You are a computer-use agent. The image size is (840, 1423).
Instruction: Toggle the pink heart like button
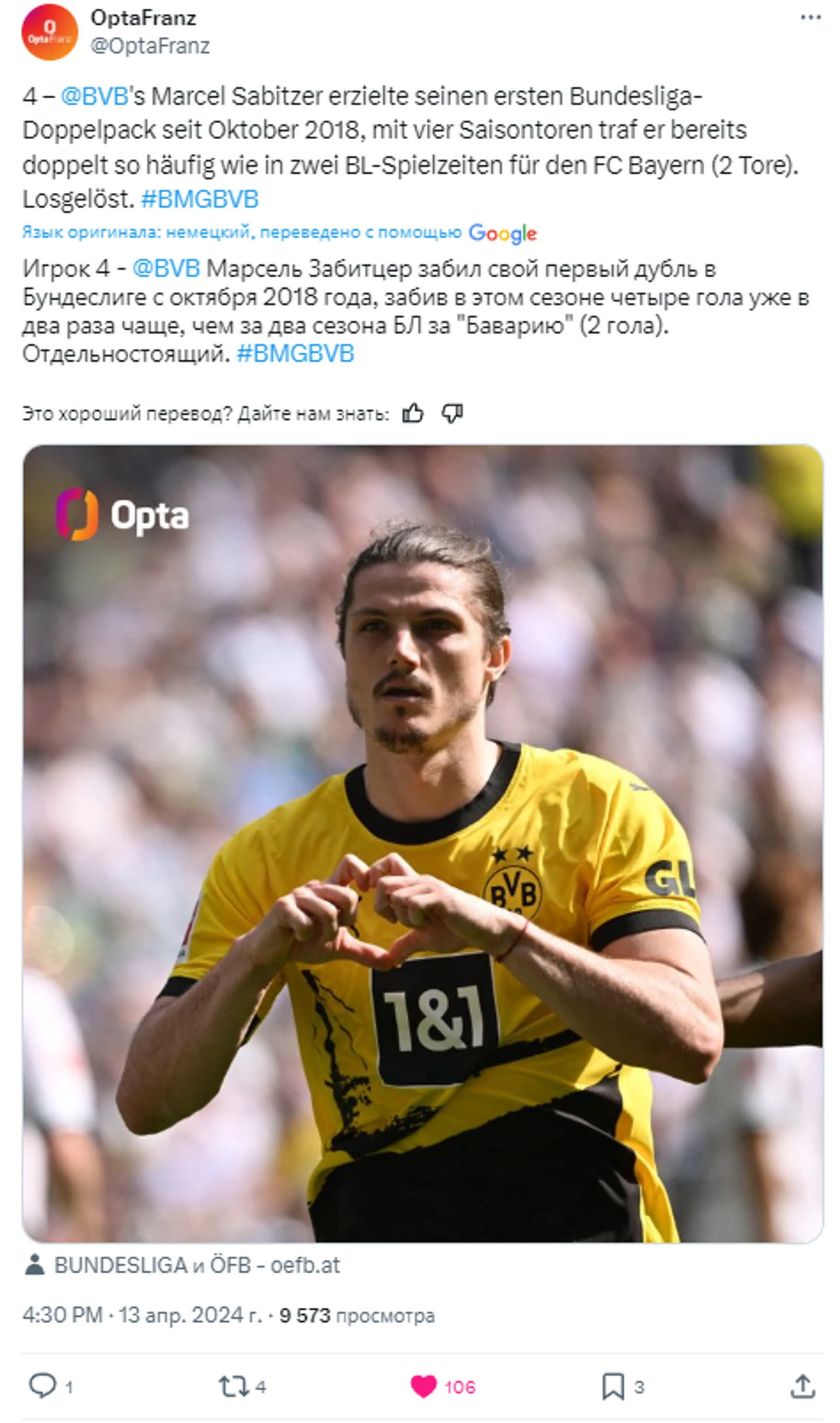(423, 1386)
